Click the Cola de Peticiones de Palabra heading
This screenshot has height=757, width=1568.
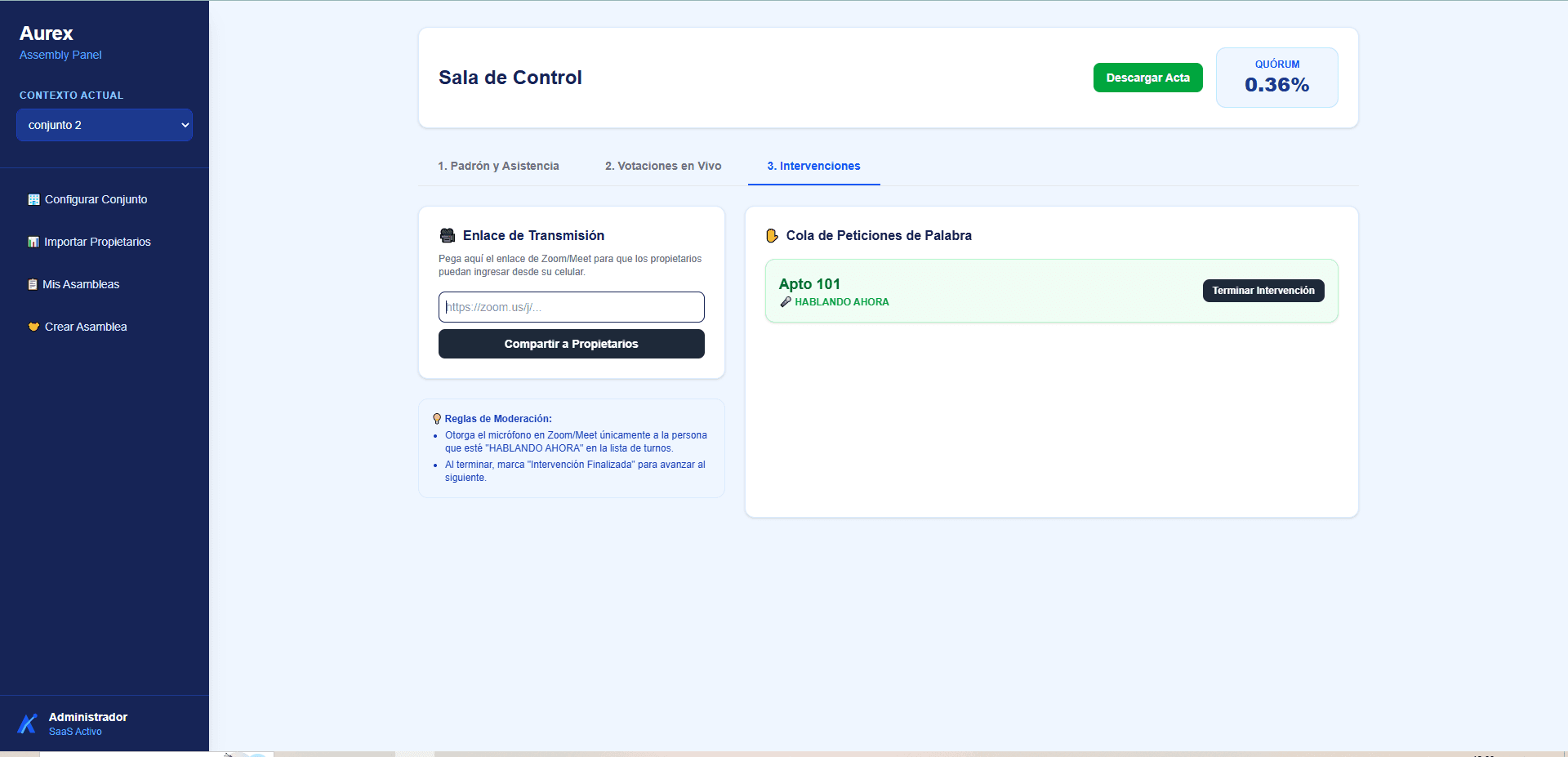tap(879, 235)
